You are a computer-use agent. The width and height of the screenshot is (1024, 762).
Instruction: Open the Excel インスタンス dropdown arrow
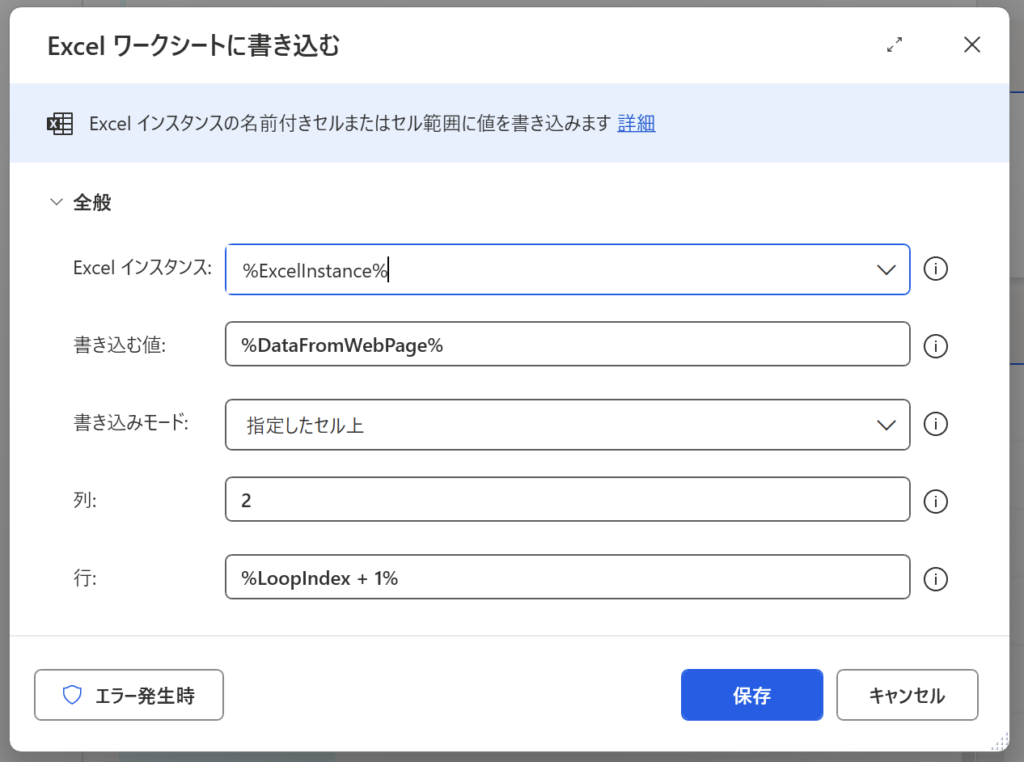[885, 270]
